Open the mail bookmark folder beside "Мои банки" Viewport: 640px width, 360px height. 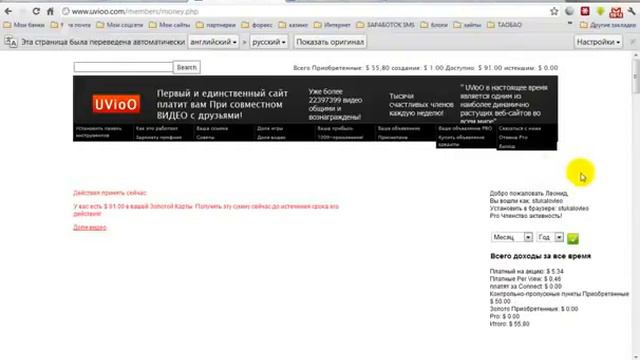click(71, 25)
